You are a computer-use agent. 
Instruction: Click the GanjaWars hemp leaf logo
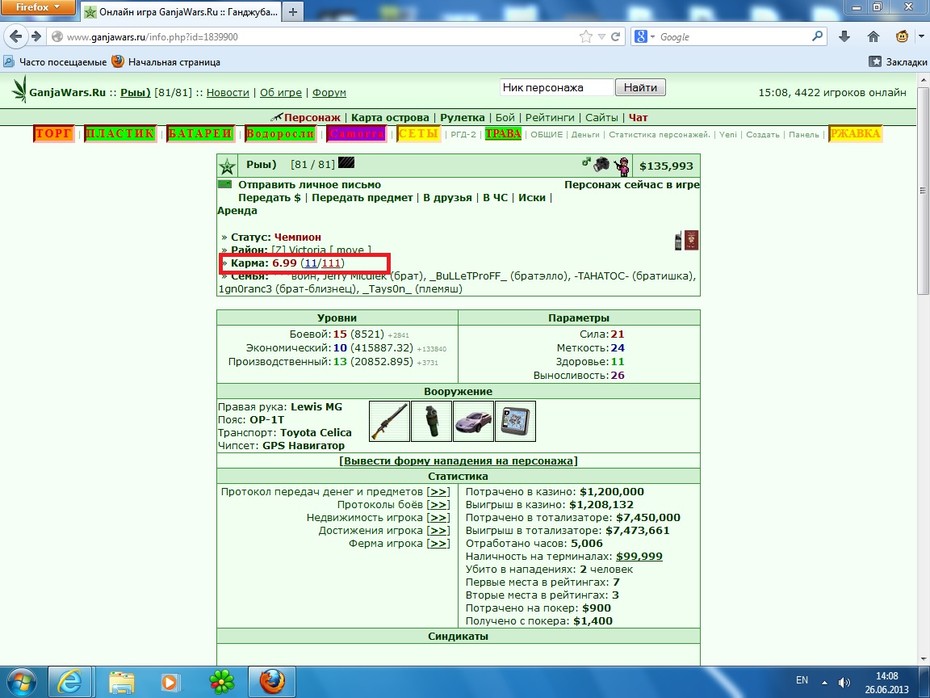point(20,90)
